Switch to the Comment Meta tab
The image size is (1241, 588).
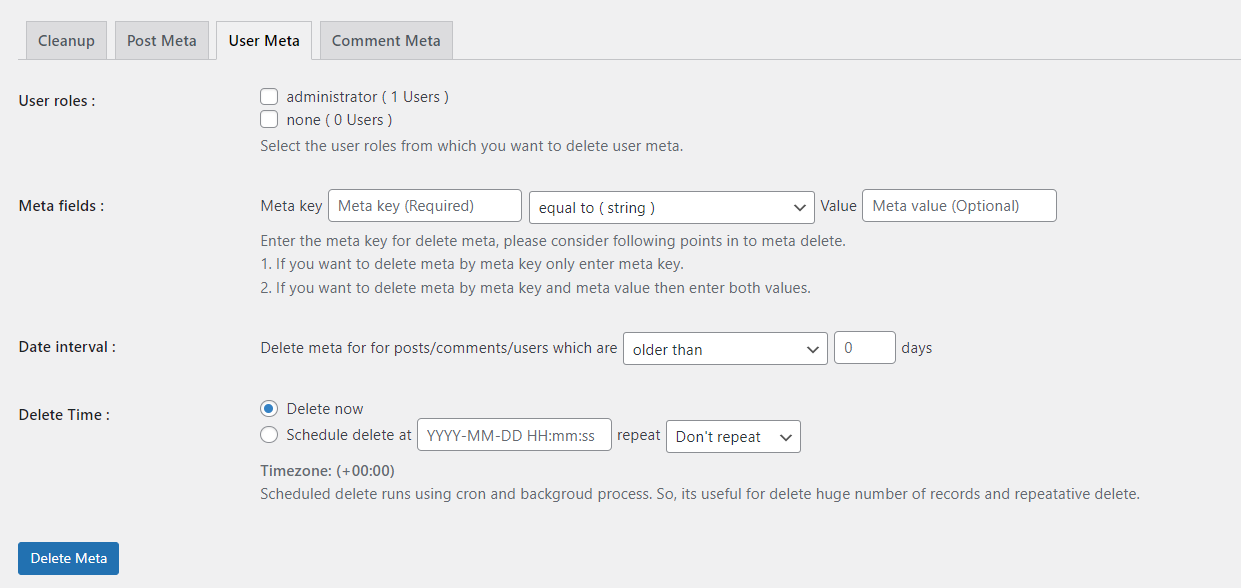pos(386,40)
